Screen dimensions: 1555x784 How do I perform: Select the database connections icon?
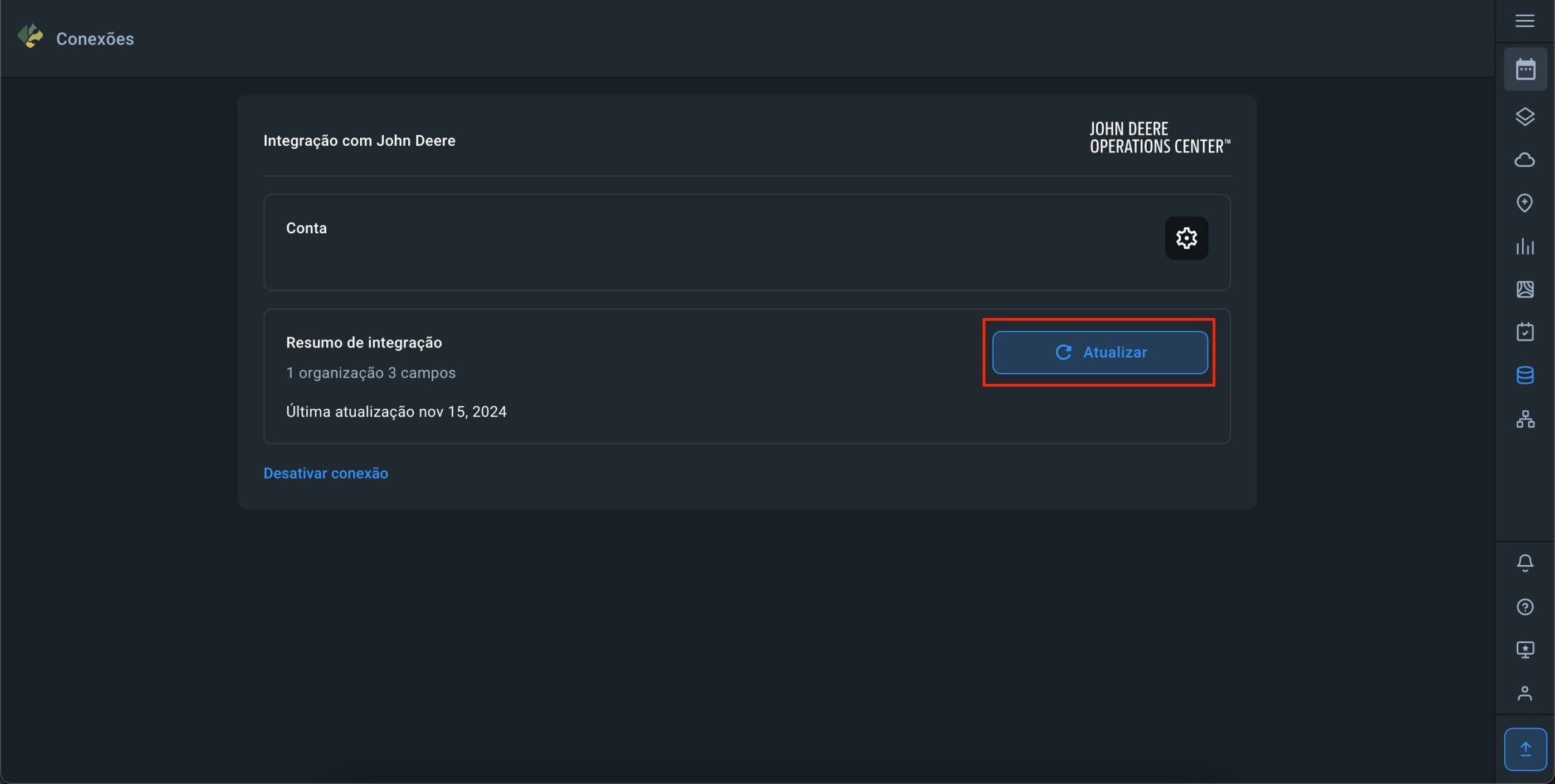click(x=1525, y=375)
